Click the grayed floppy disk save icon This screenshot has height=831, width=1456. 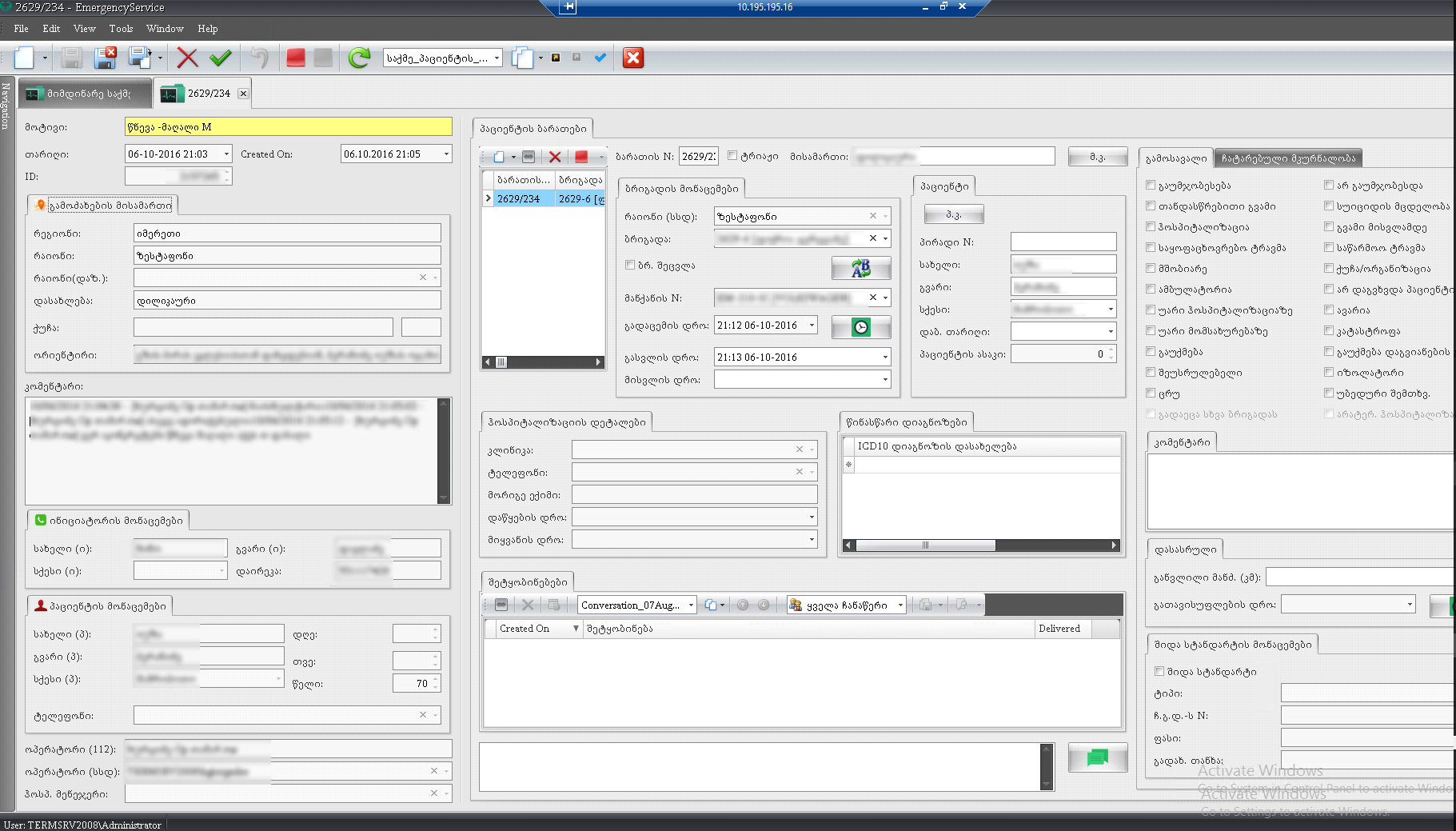click(72, 58)
